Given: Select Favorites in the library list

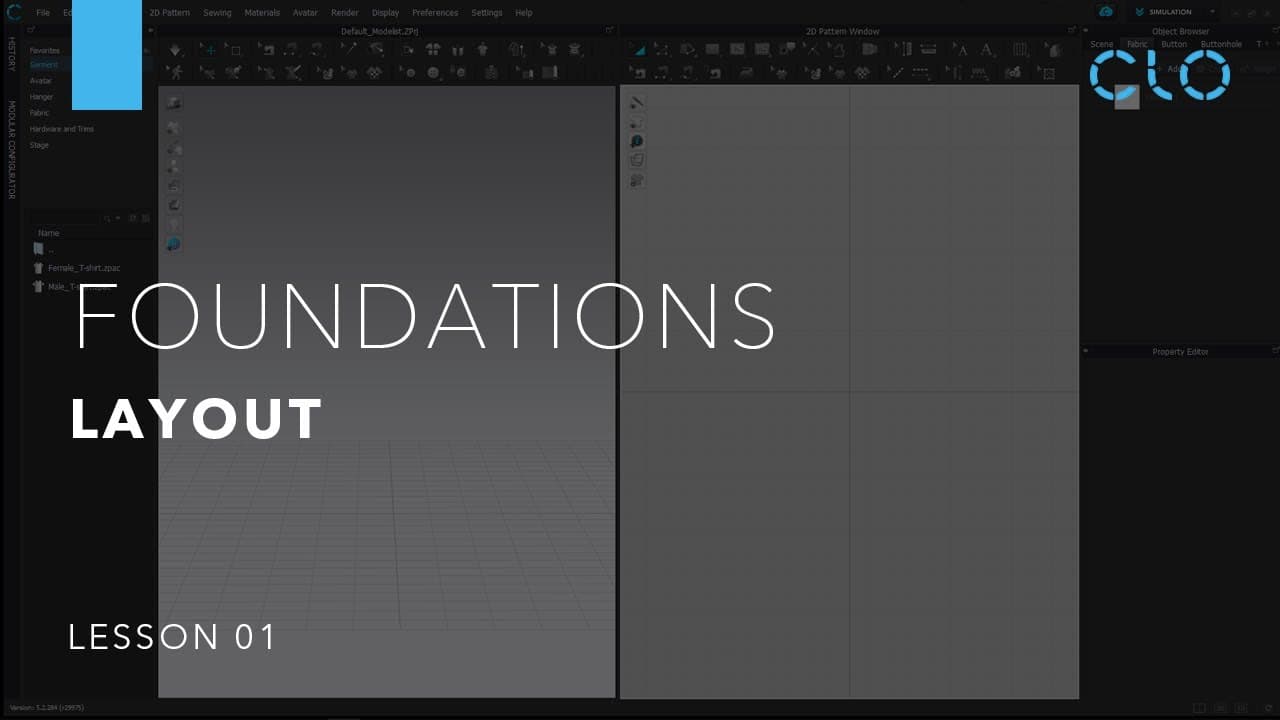Looking at the screenshot, I should [x=45, y=50].
